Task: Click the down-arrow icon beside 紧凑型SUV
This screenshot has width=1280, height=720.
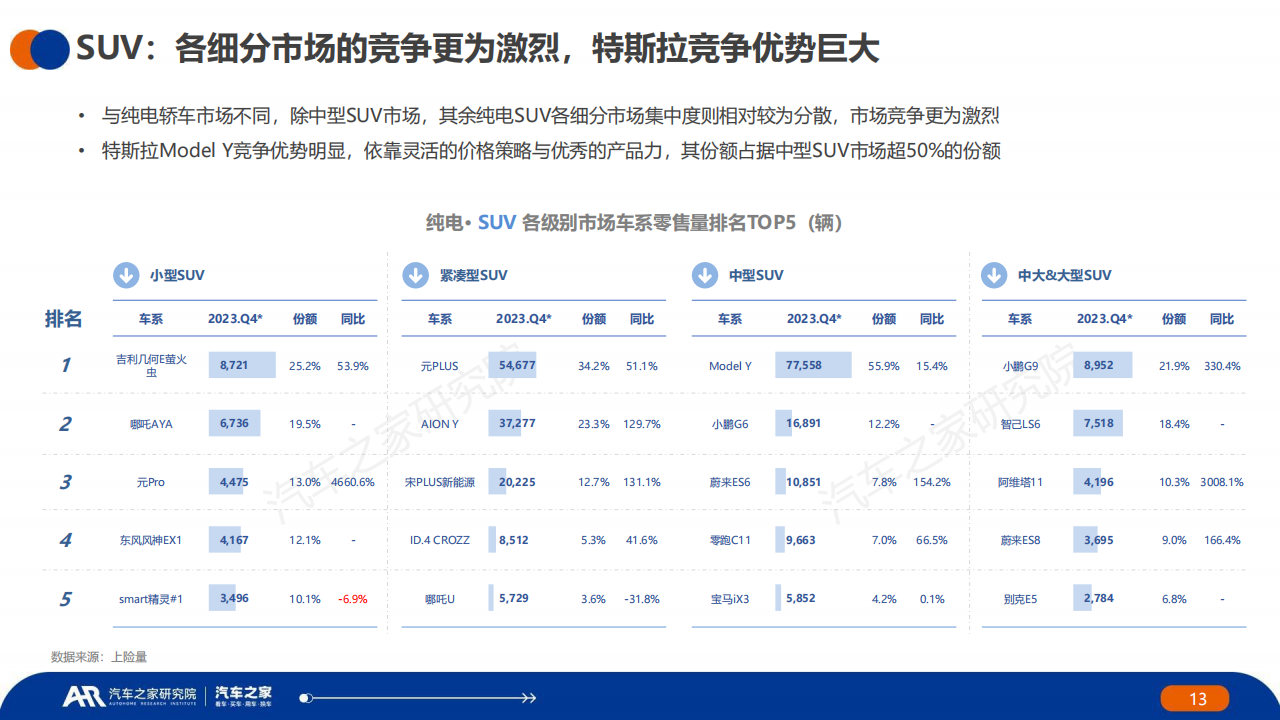Action: click(415, 275)
